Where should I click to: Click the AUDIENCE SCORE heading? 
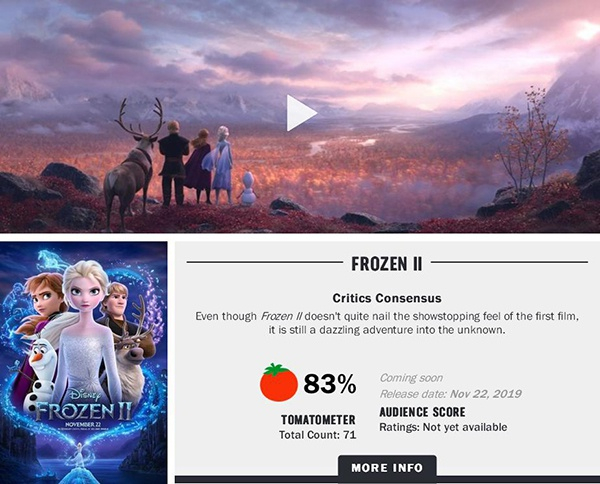tap(422, 412)
